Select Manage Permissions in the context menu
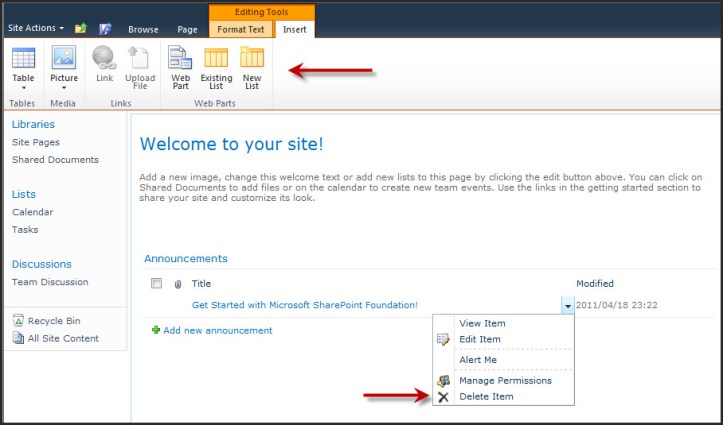This screenshot has height=425, width=723. tap(504, 380)
